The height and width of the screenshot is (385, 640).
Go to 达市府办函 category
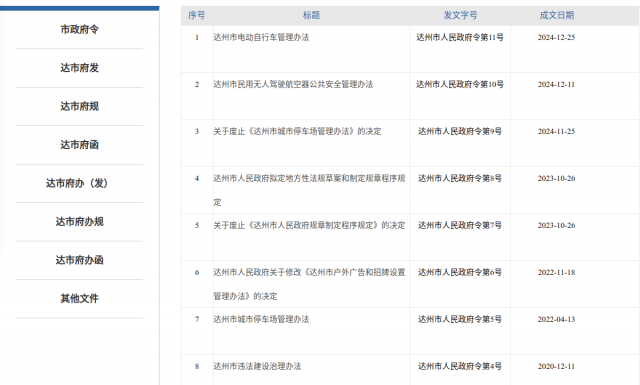tap(80, 260)
